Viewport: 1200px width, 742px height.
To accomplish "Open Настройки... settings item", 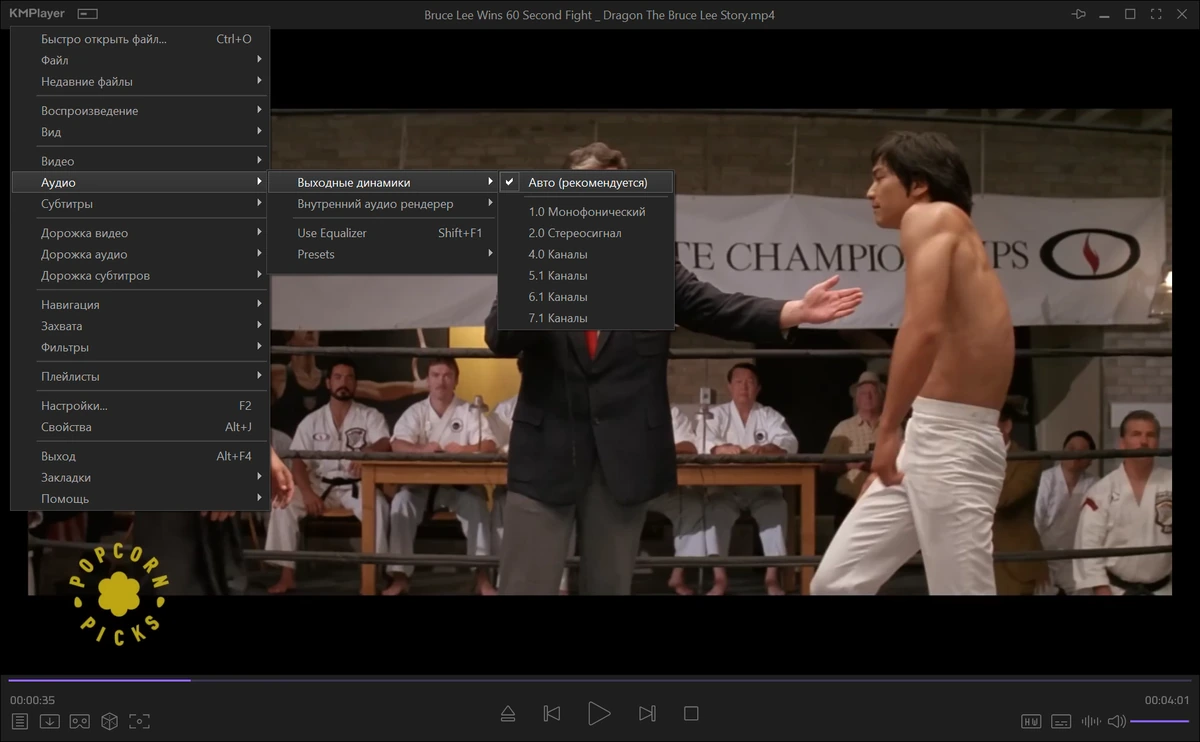I will click(140, 406).
